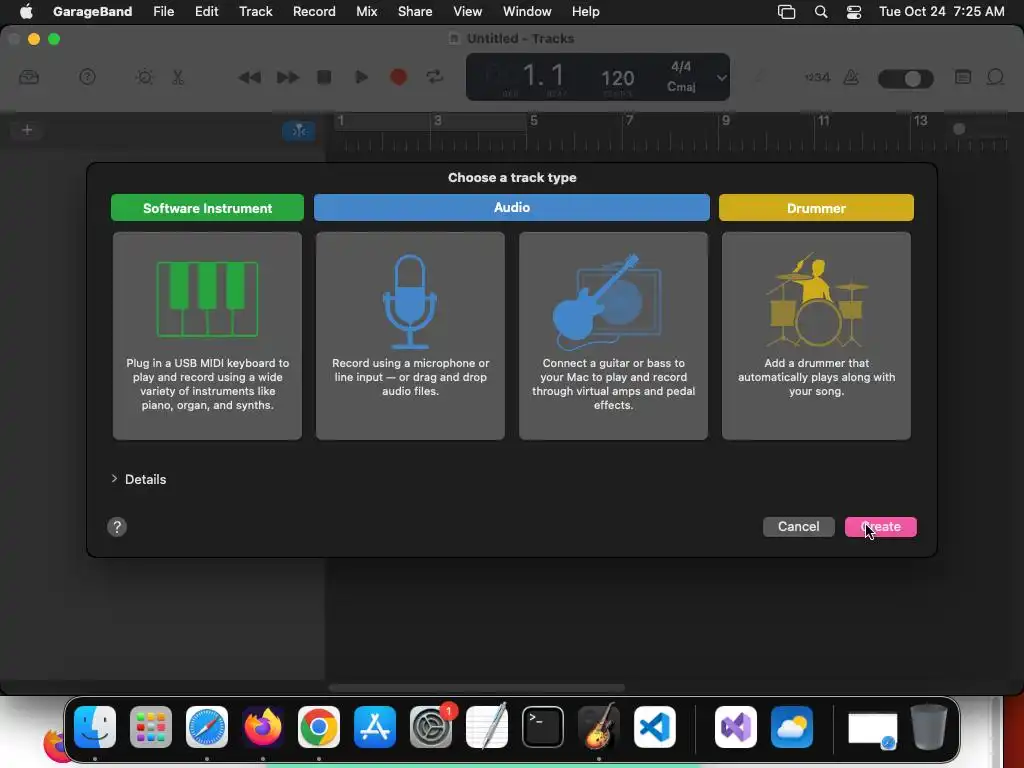The image size is (1024, 768).
Task: Open the LCD display mode dropdown arrow
Action: [x=721, y=78]
